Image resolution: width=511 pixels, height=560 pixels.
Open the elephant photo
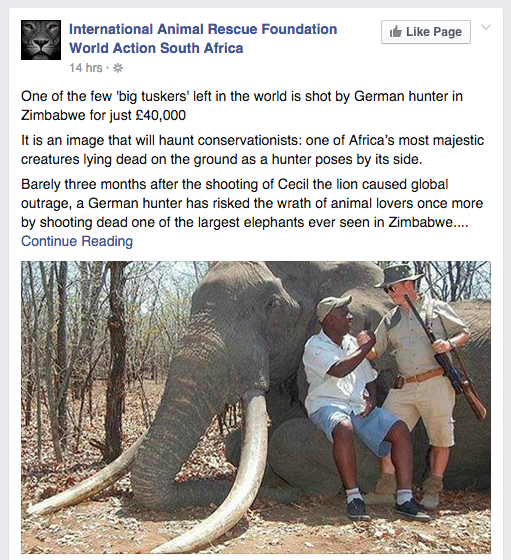point(256,407)
